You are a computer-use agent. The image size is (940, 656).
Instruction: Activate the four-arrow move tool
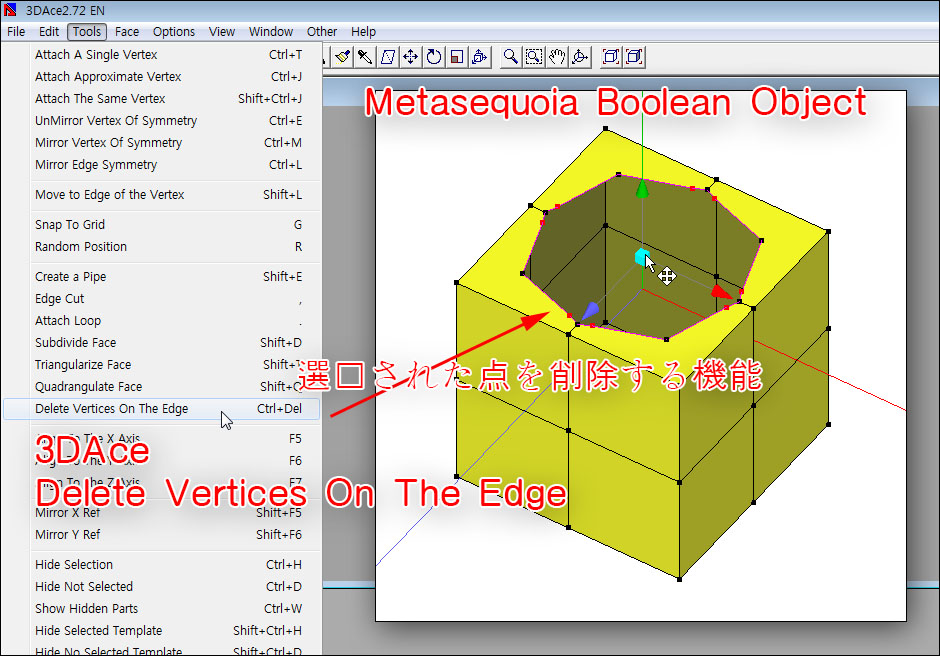pyautogui.click(x=411, y=57)
